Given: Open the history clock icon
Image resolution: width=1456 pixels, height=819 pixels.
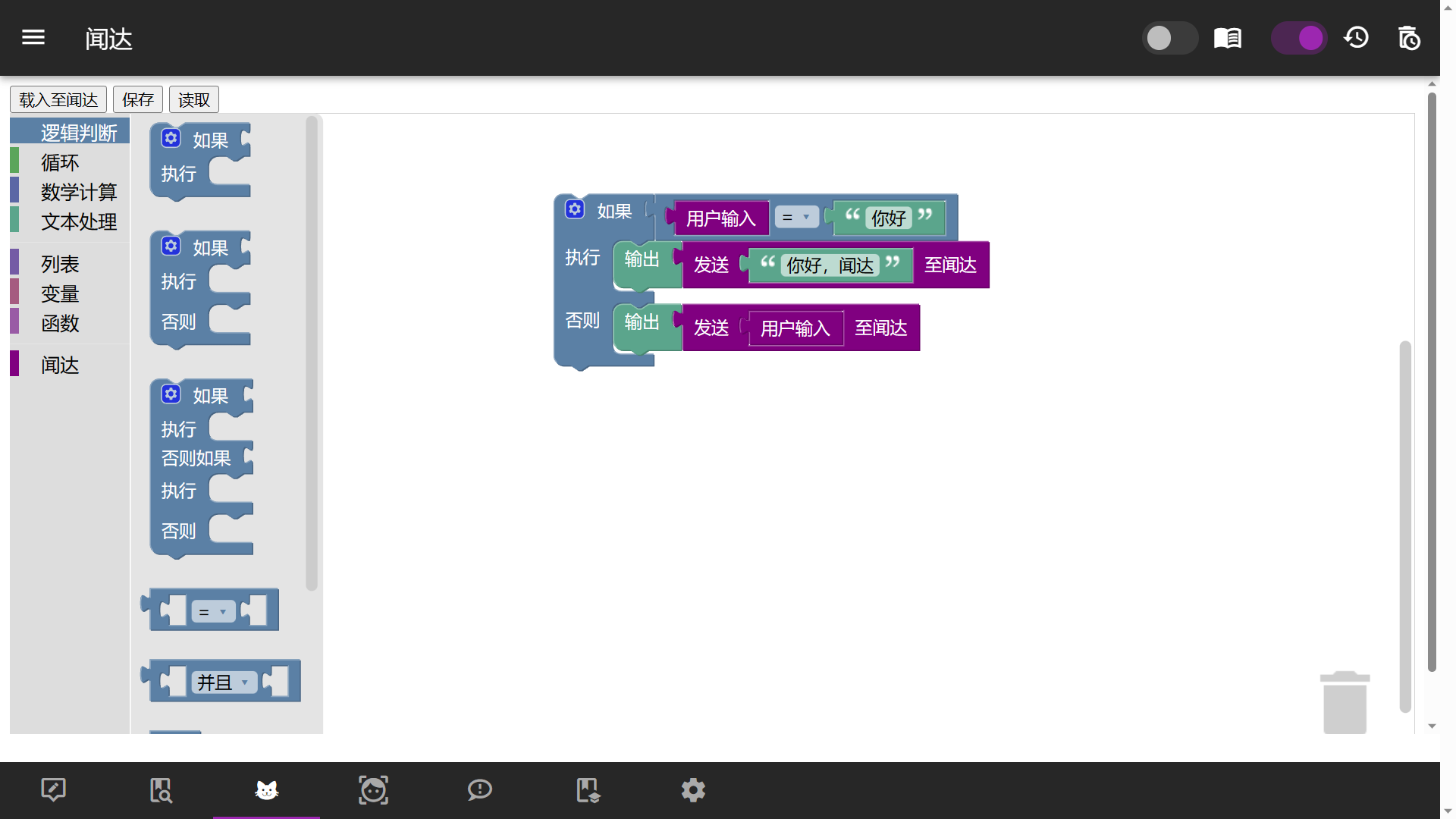Looking at the screenshot, I should pos(1357,38).
